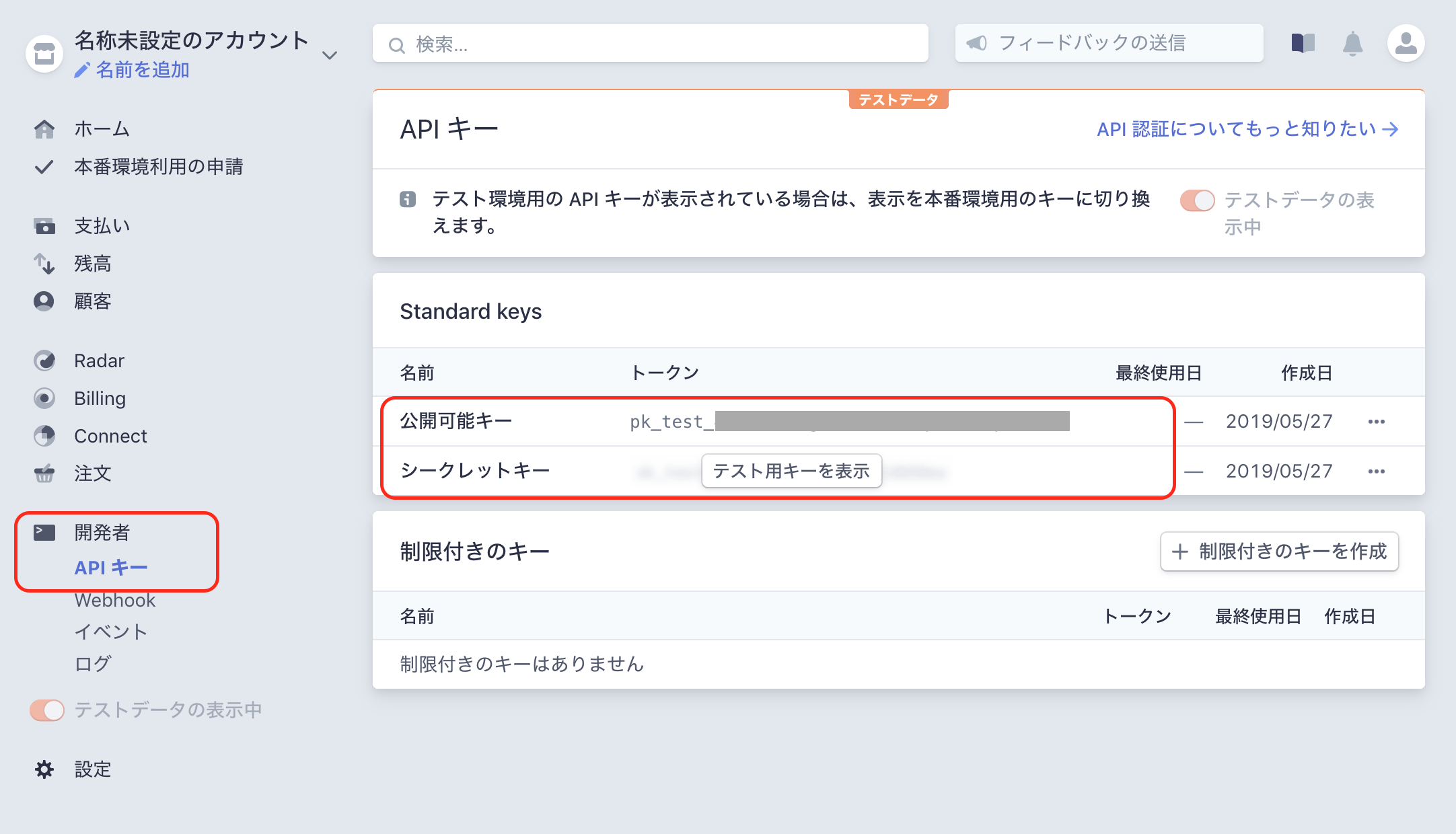This screenshot has width=1456, height=834.
Task: Reveal the secret key via テスト用キーを表示
Action: (791, 471)
